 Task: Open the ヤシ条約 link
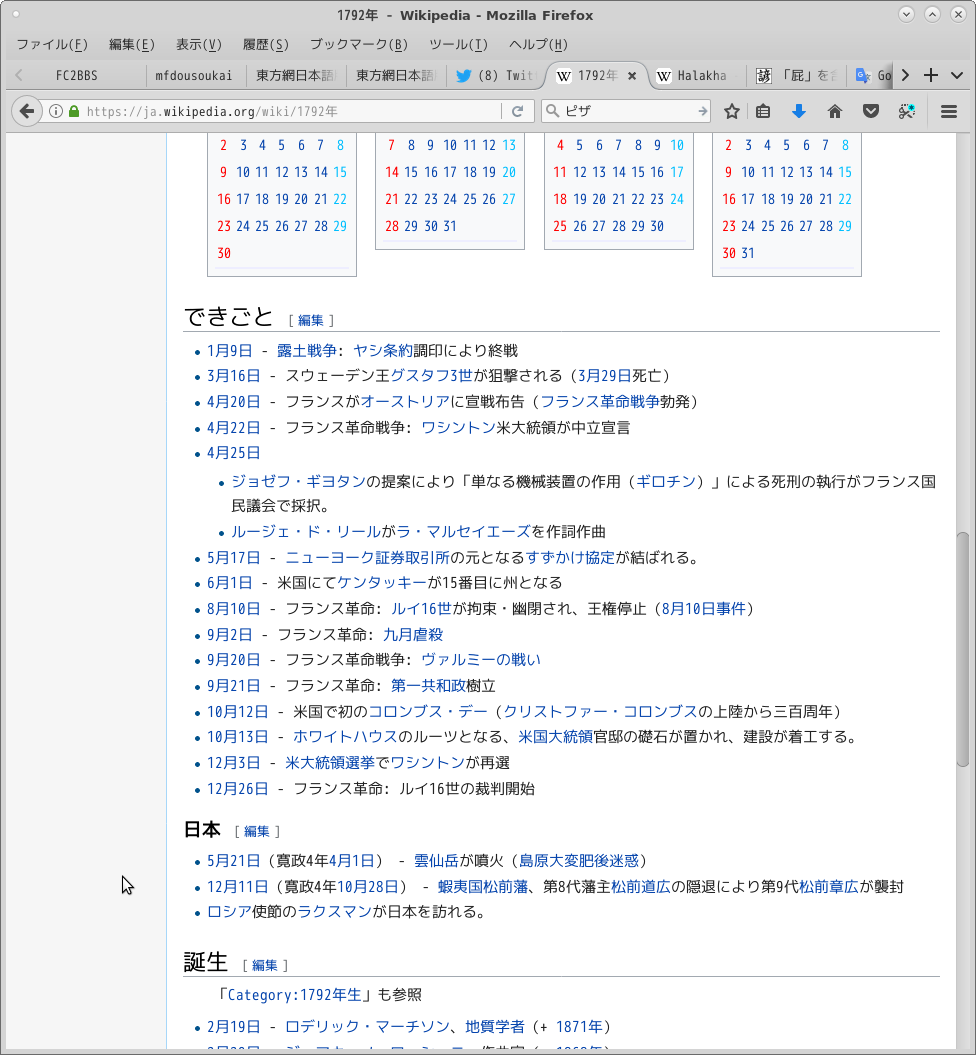(x=383, y=351)
